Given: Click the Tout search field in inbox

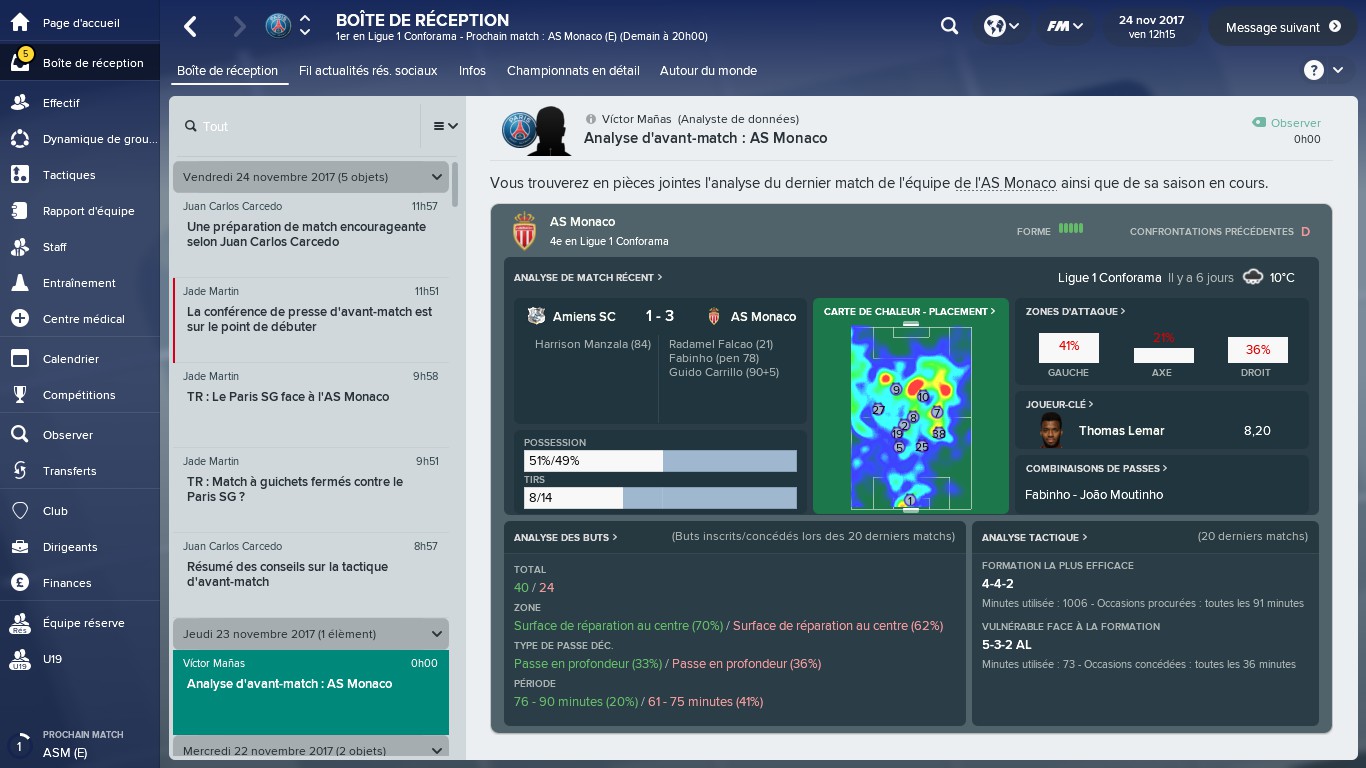Looking at the screenshot, I should point(300,127).
